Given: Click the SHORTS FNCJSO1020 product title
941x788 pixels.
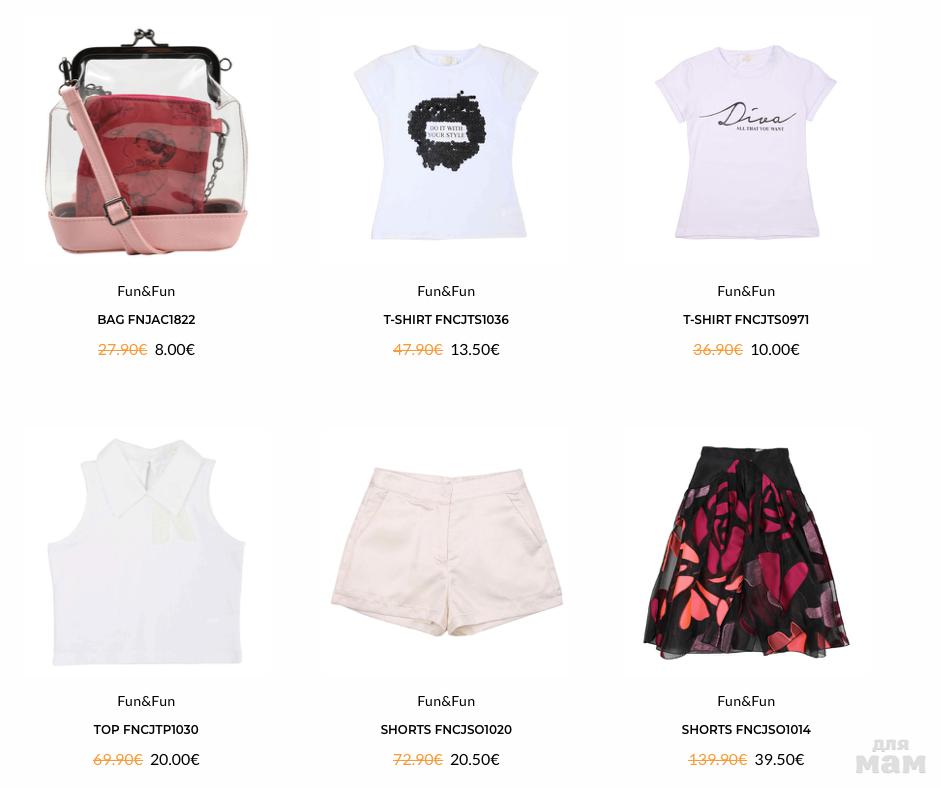Looking at the screenshot, I should (446, 730).
